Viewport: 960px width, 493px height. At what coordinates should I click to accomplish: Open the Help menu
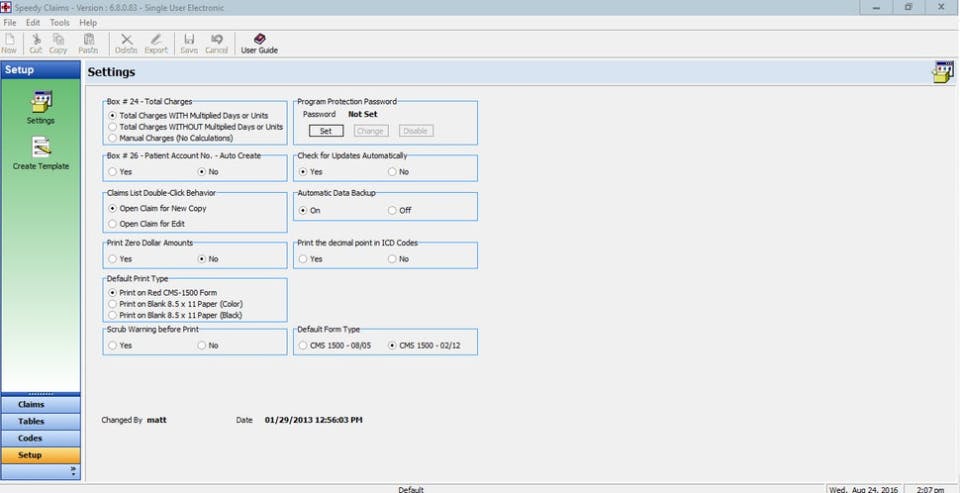point(88,23)
